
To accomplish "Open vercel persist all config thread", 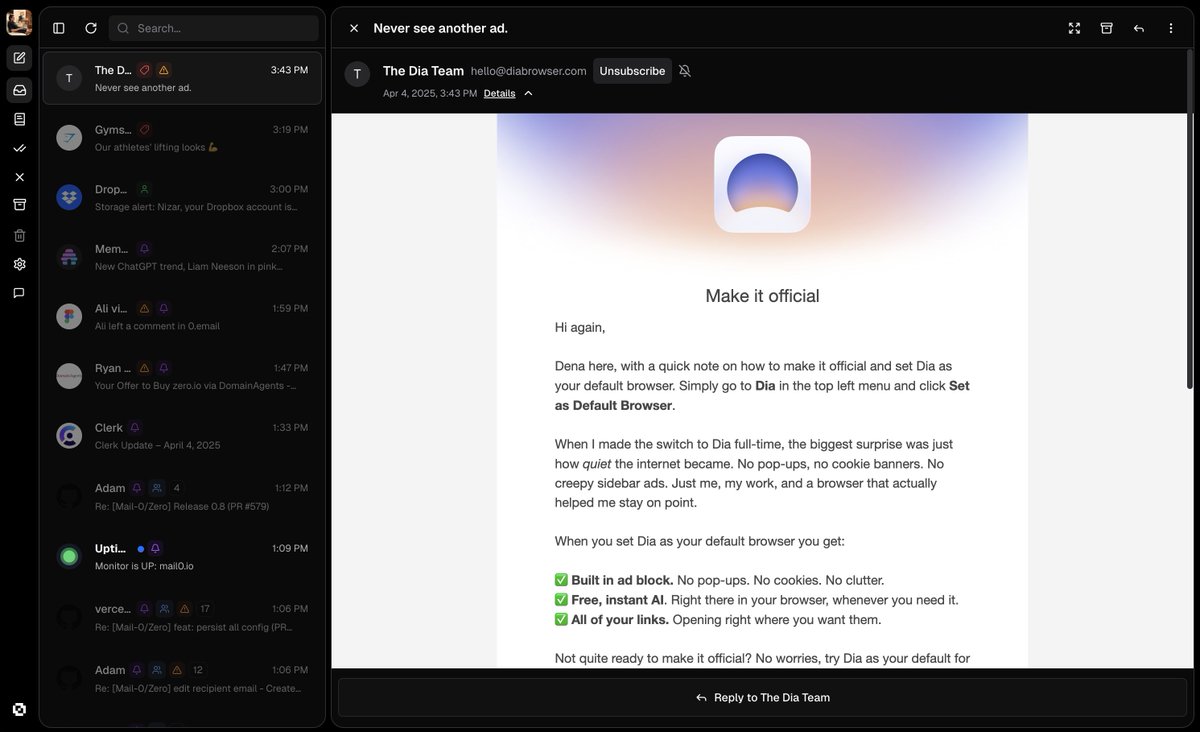I will point(182,617).
